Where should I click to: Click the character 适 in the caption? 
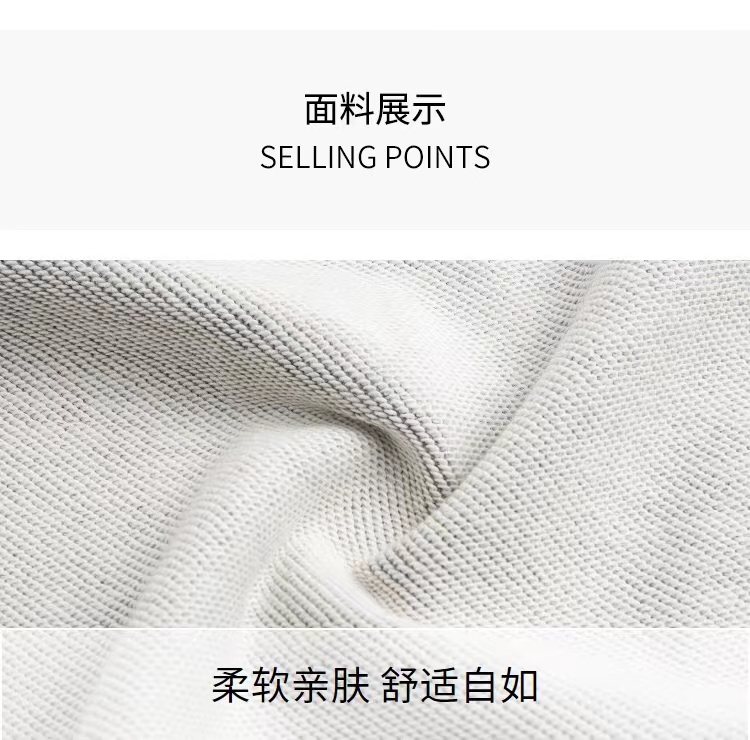coord(440,685)
